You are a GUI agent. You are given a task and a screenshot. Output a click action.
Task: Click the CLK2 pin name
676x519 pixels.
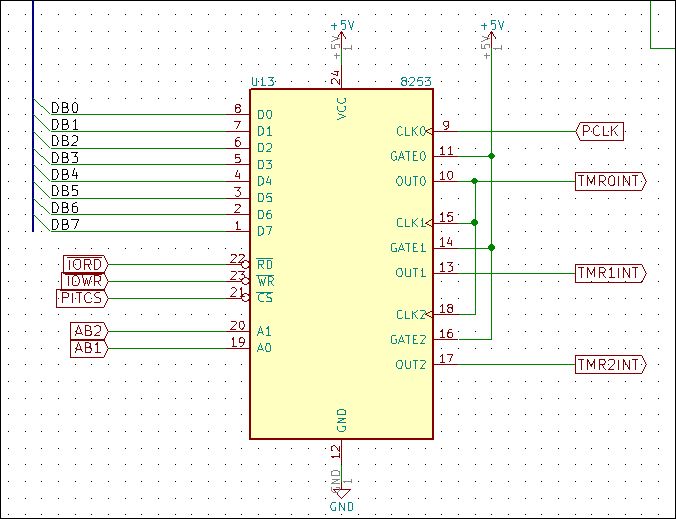tap(411, 315)
